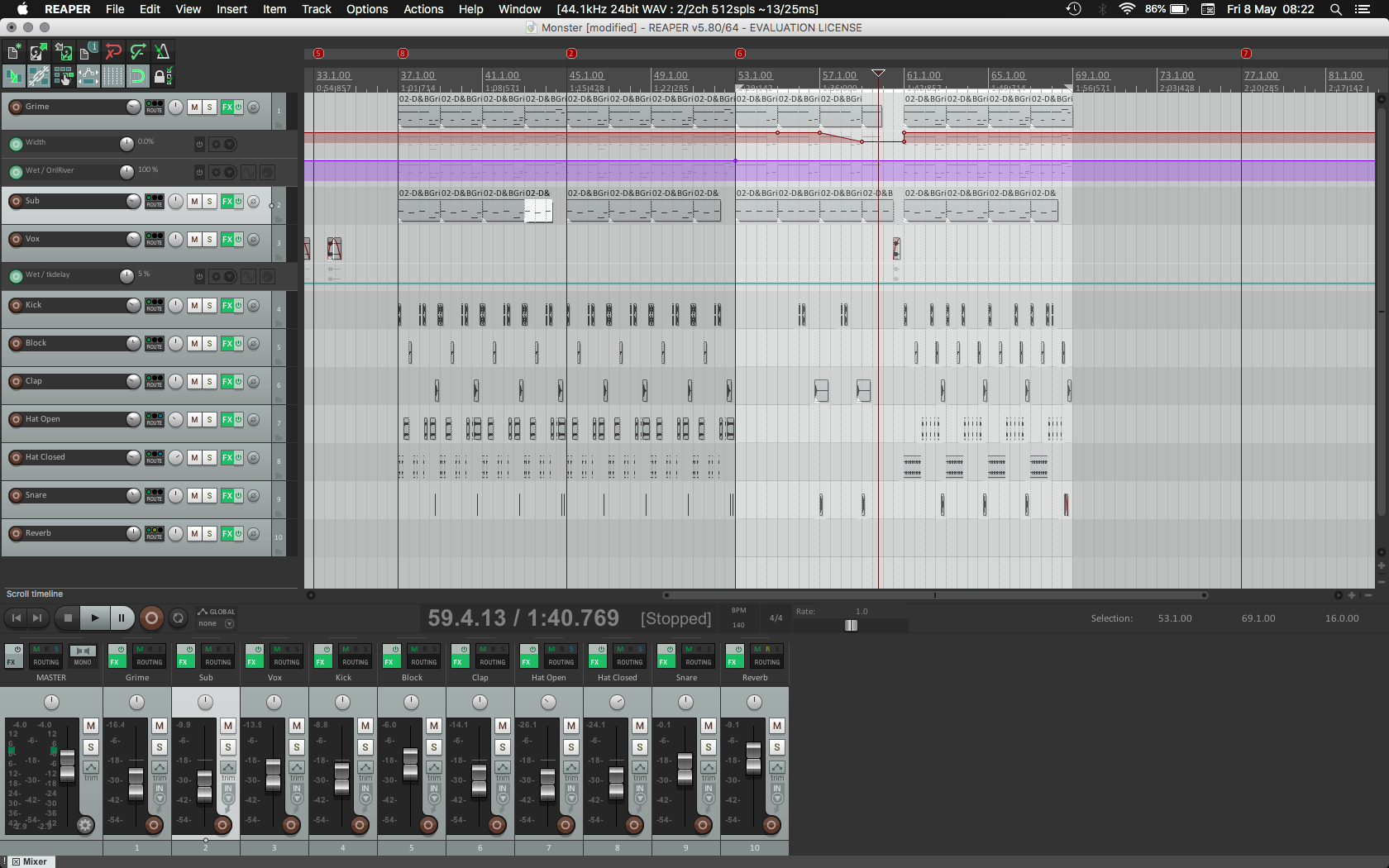The height and width of the screenshot is (868, 1389).
Task: Open the Actions menu
Action: pos(423,9)
